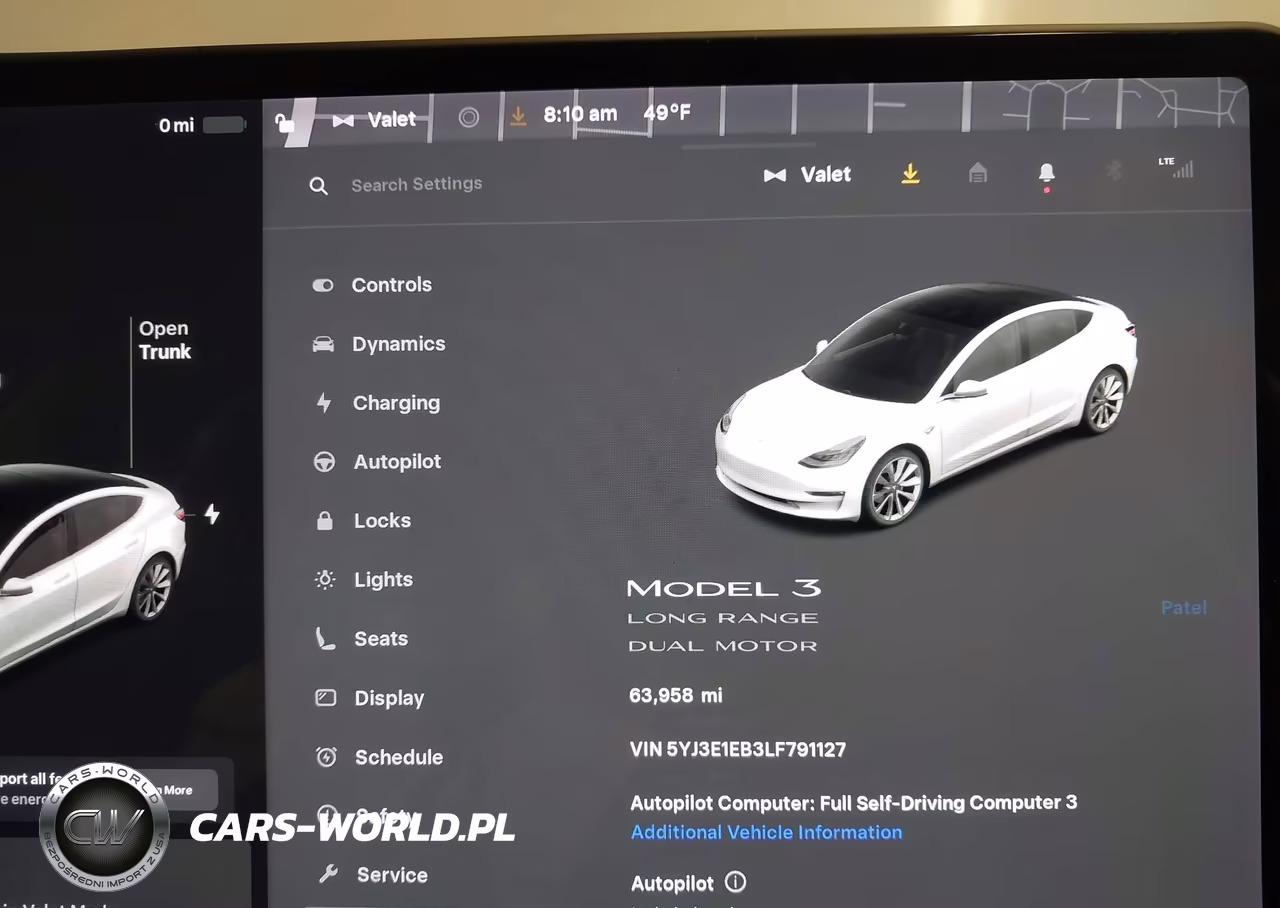This screenshot has width=1280, height=908.
Task: Open the Service menu entry
Action: (x=372, y=875)
